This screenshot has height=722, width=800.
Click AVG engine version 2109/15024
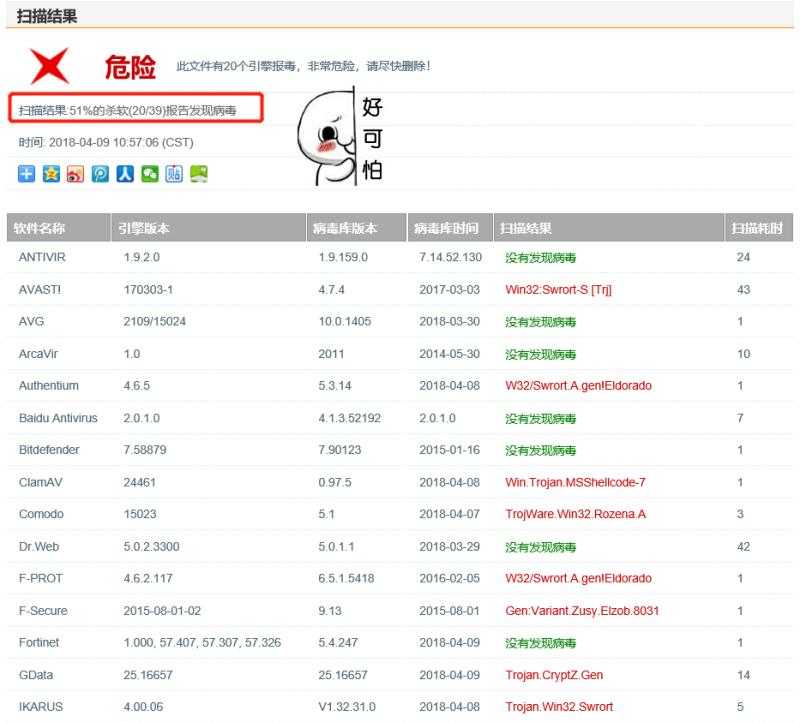[x=154, y=321]
